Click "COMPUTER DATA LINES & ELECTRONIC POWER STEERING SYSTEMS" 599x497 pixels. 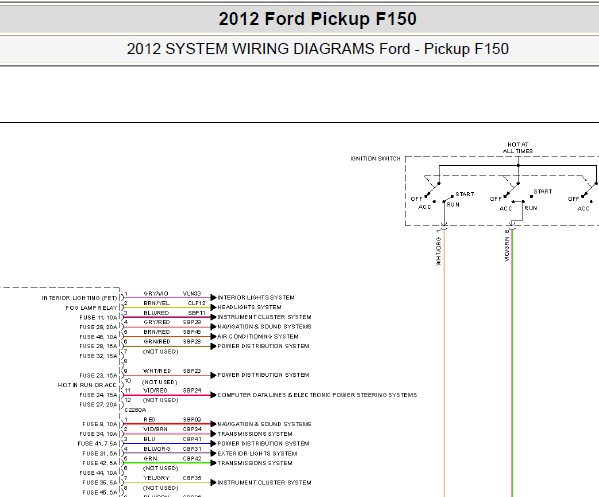317,395
